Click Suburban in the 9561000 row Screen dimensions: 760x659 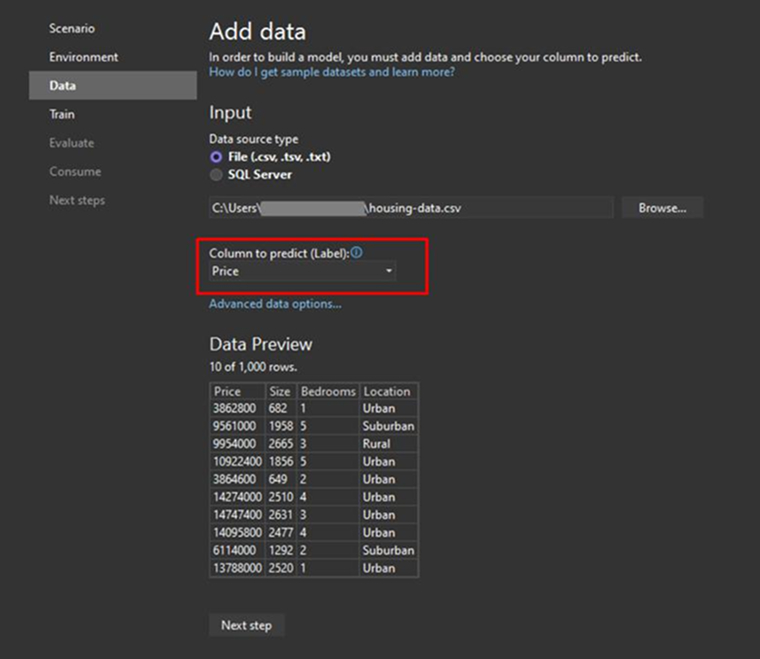[389, 426]
